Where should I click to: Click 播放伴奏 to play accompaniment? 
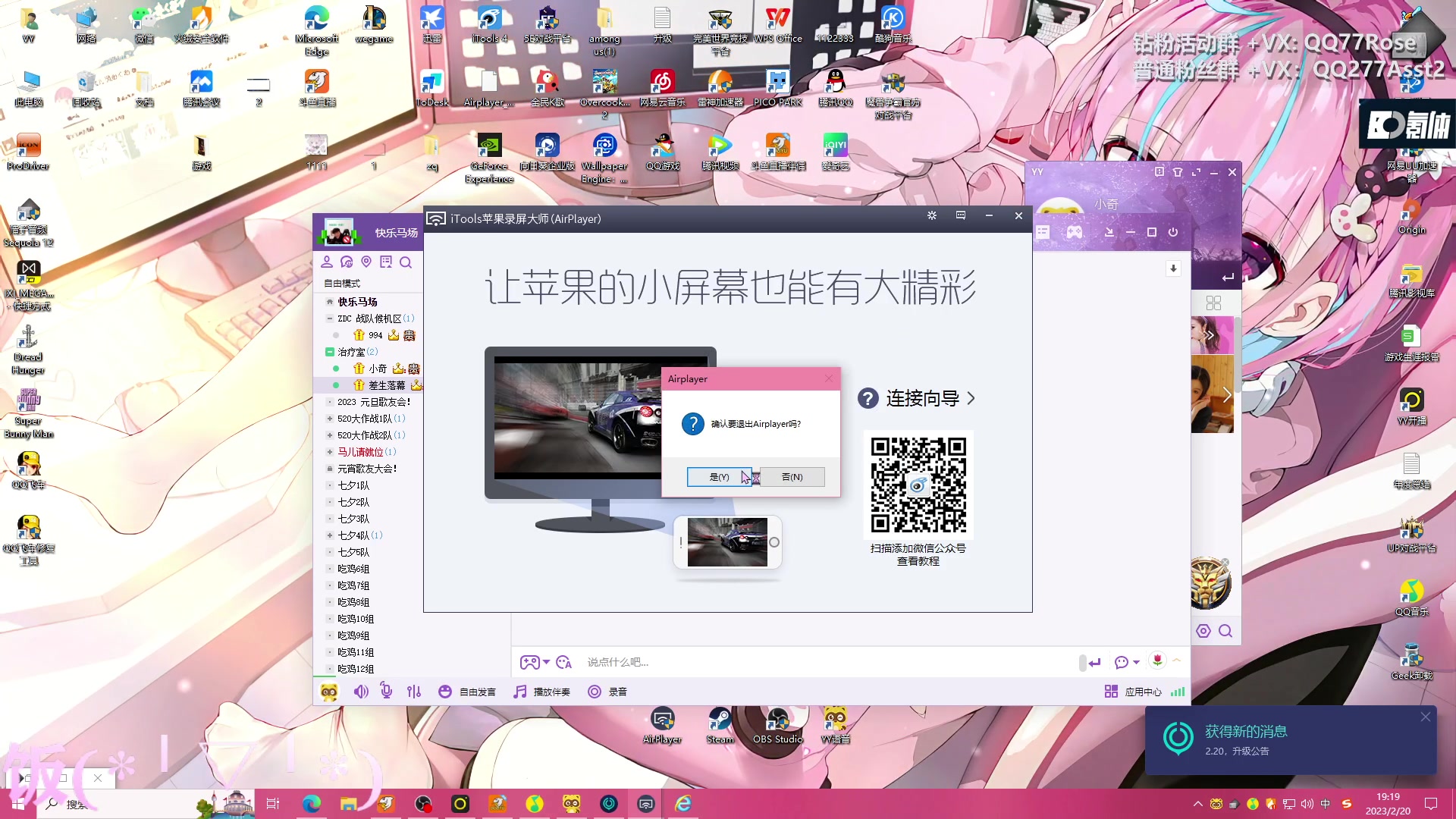tap(541, 692)
